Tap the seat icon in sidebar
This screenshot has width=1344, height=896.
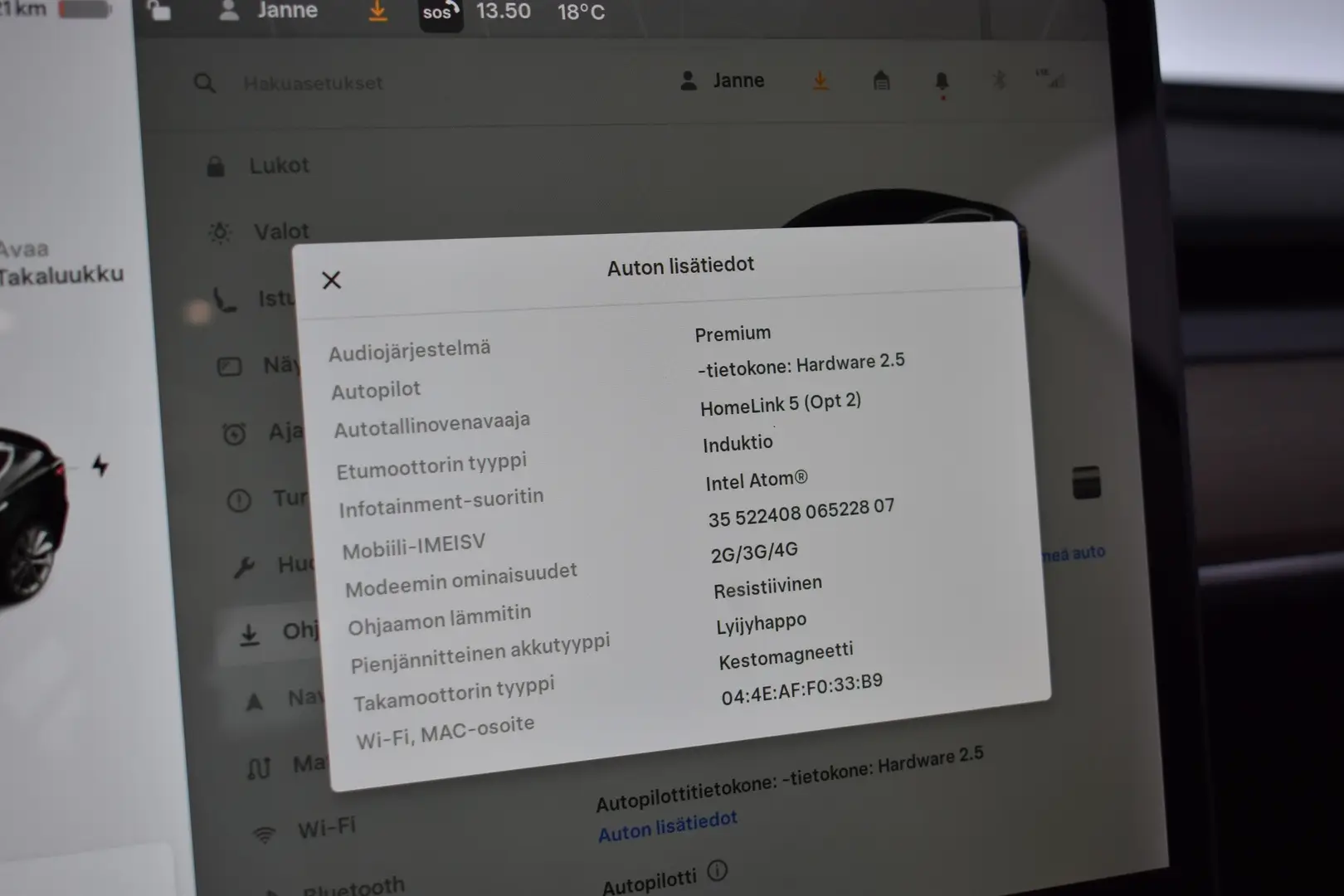pos(223,299)
